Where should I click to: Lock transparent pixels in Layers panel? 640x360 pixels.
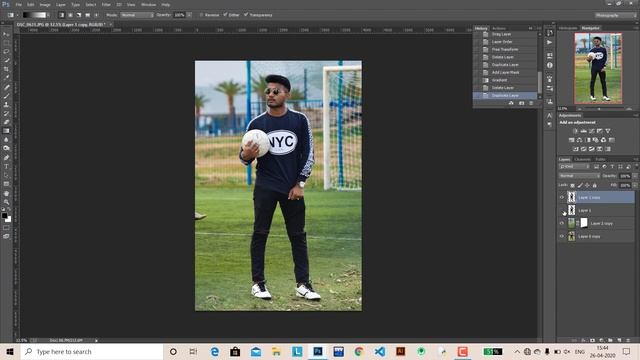pos(572,186)
